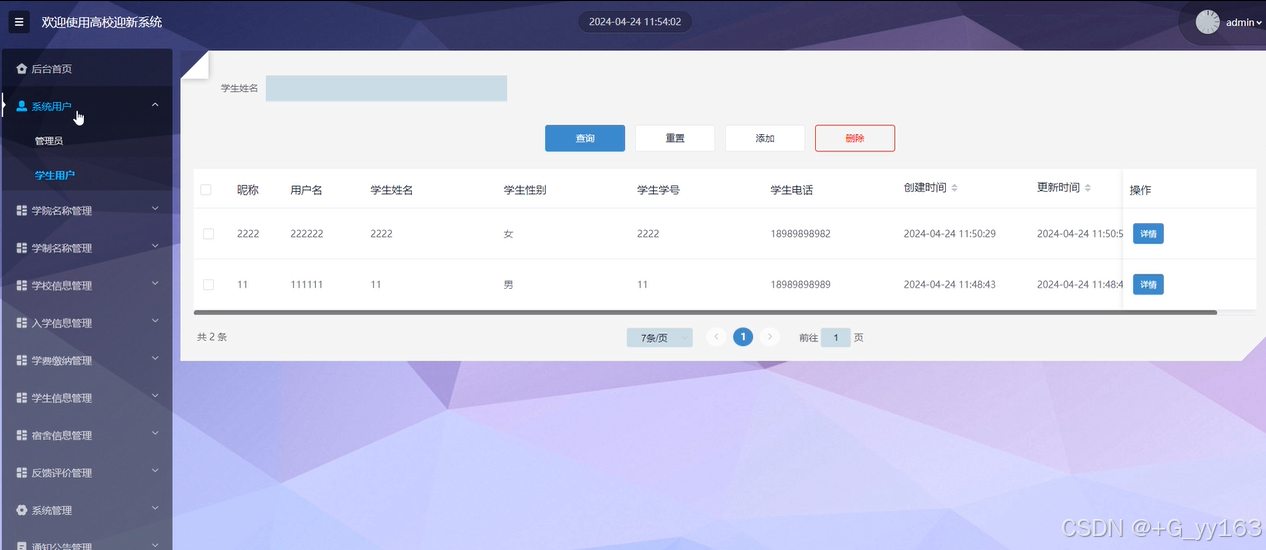This screenshot has height=550, width=1266.
Task: Open the 7条/页 page size dropdown
Action: coord(660,338)
